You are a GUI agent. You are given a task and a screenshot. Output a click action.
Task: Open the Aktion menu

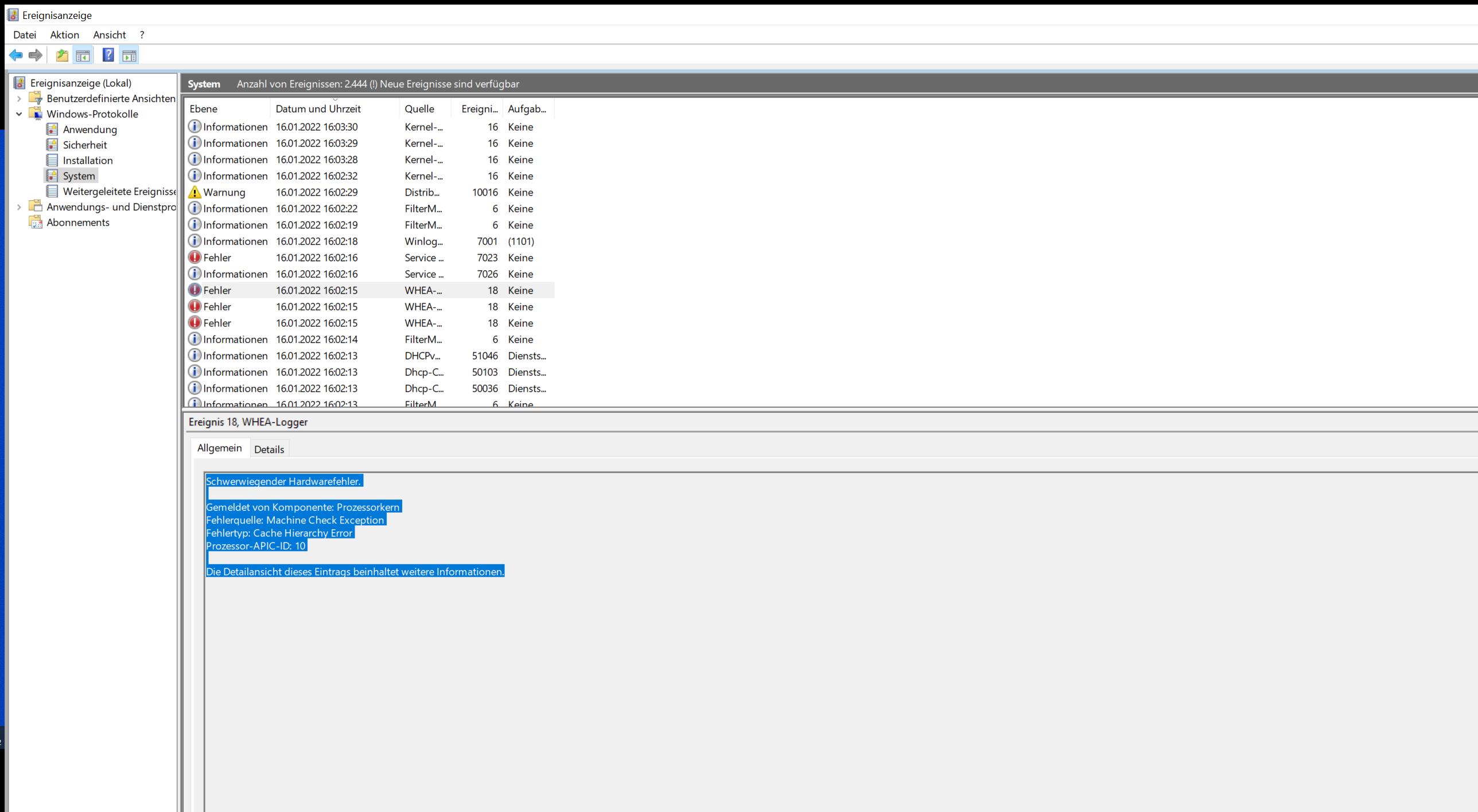click(x=64, y=35)
